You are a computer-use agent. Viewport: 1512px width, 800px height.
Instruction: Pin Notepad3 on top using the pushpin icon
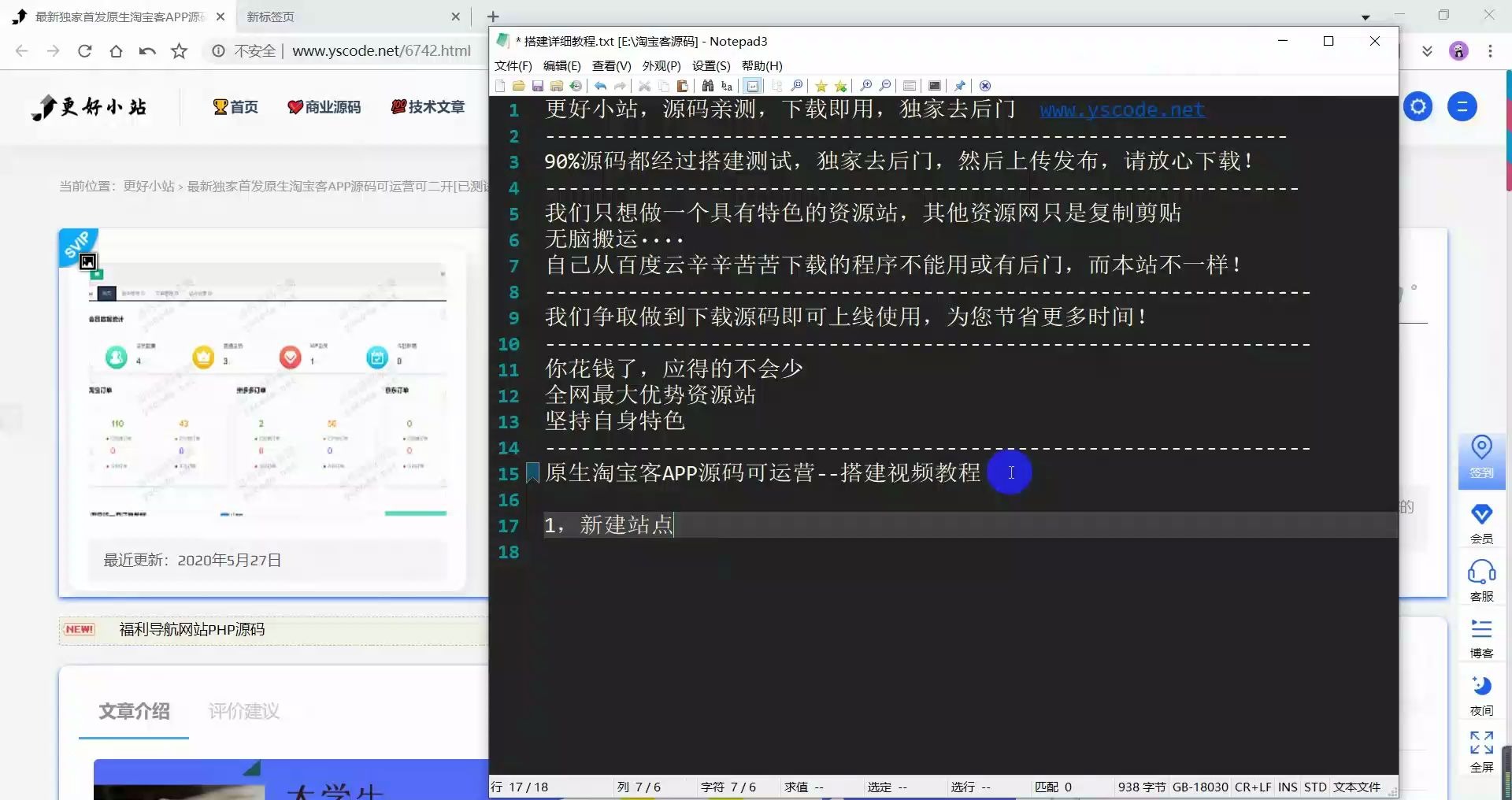click(959, 87)
